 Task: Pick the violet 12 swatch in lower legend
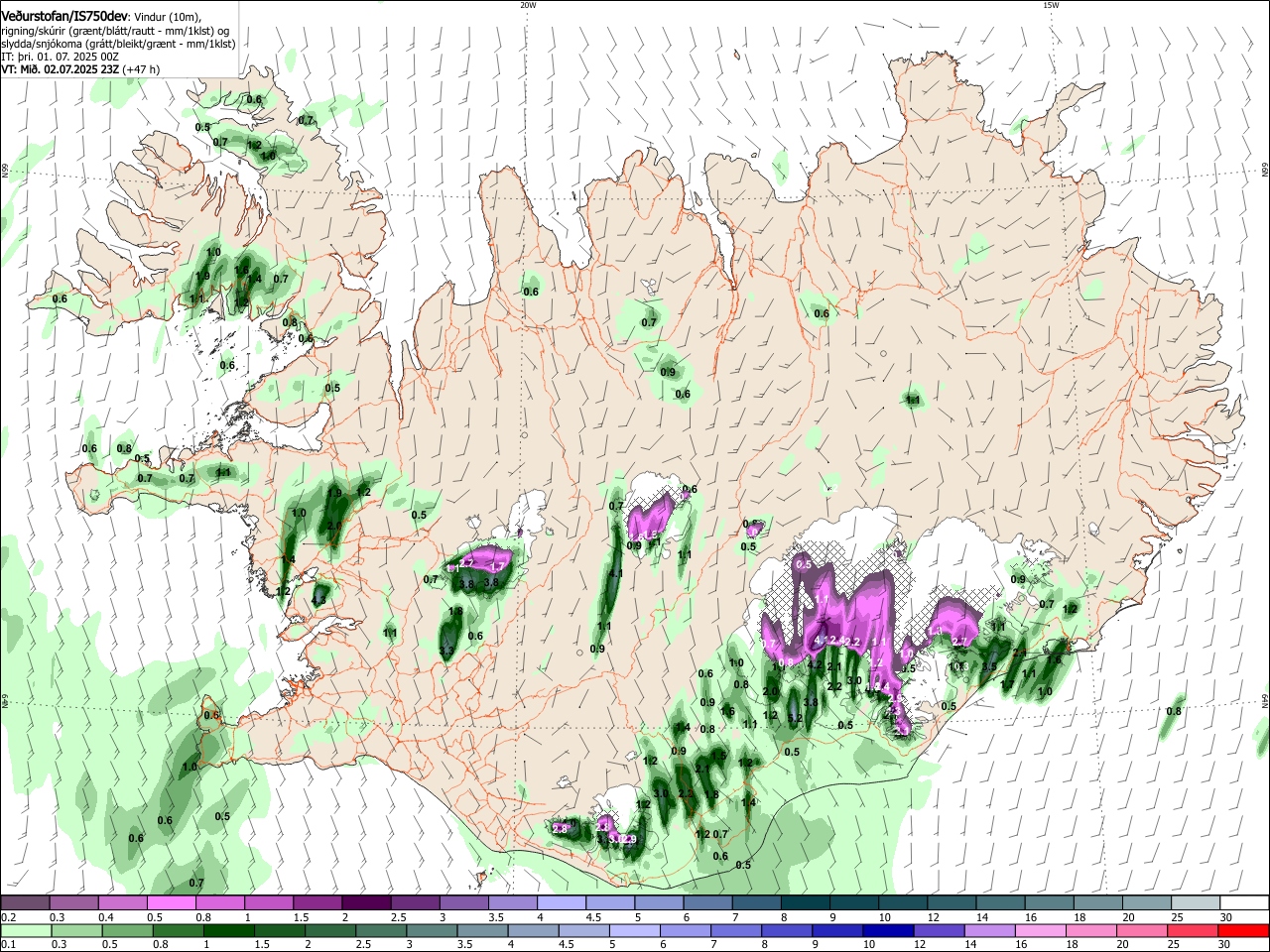[939, 930]
